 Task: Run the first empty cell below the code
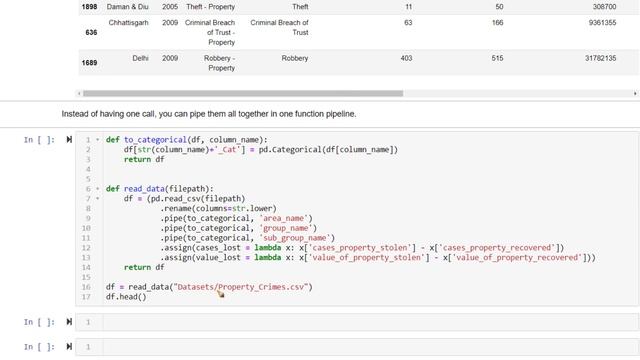69,322
